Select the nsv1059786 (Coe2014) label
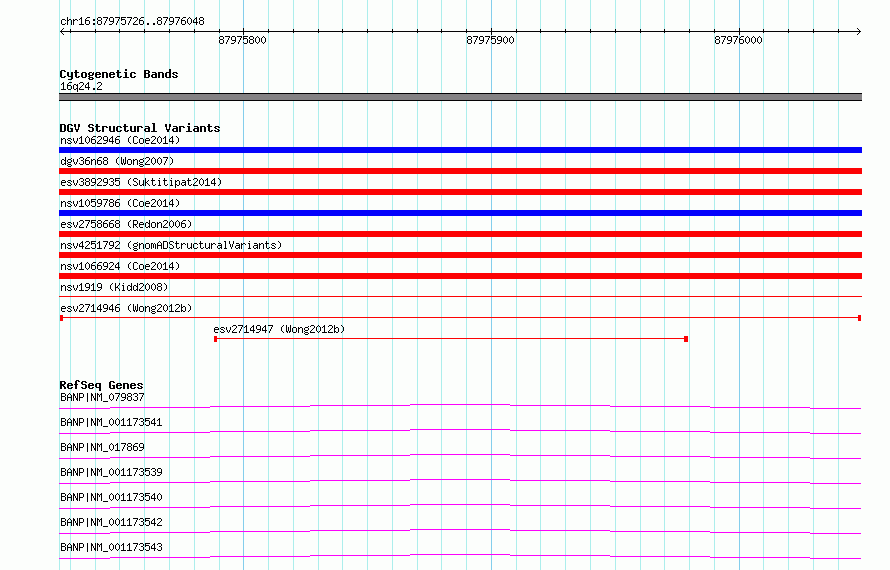 [x=120, y=203]
